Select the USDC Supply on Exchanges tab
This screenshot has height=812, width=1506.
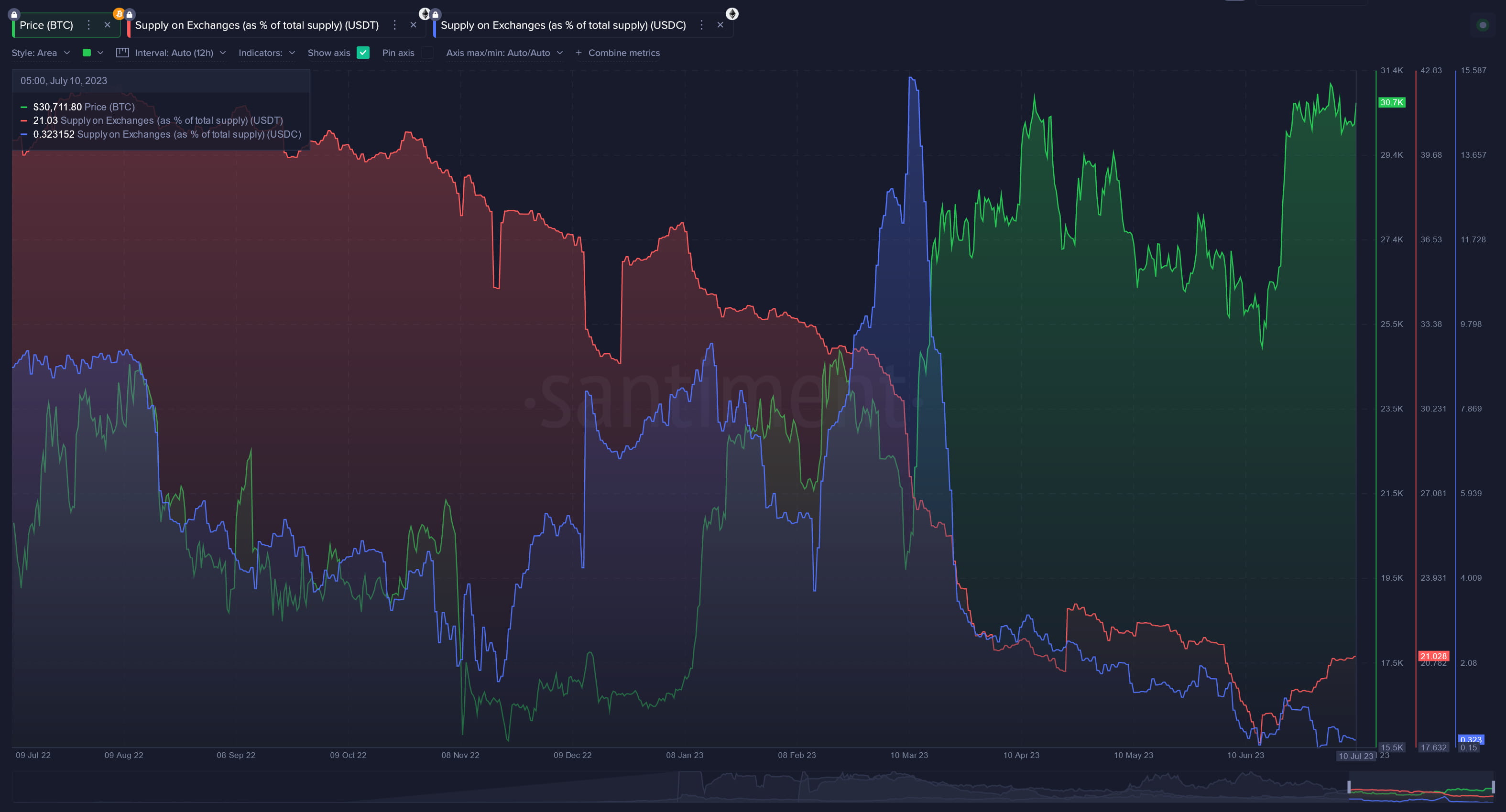562,25
